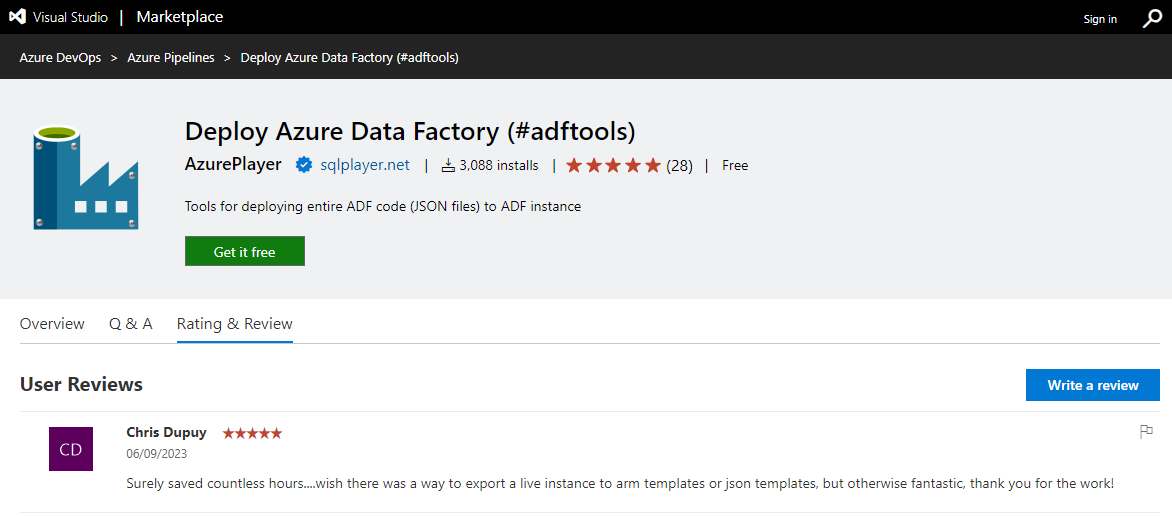This screenshot has height=516, width=1172.
Task: Click the extension title heading
Action: click(x=410, y=132)
